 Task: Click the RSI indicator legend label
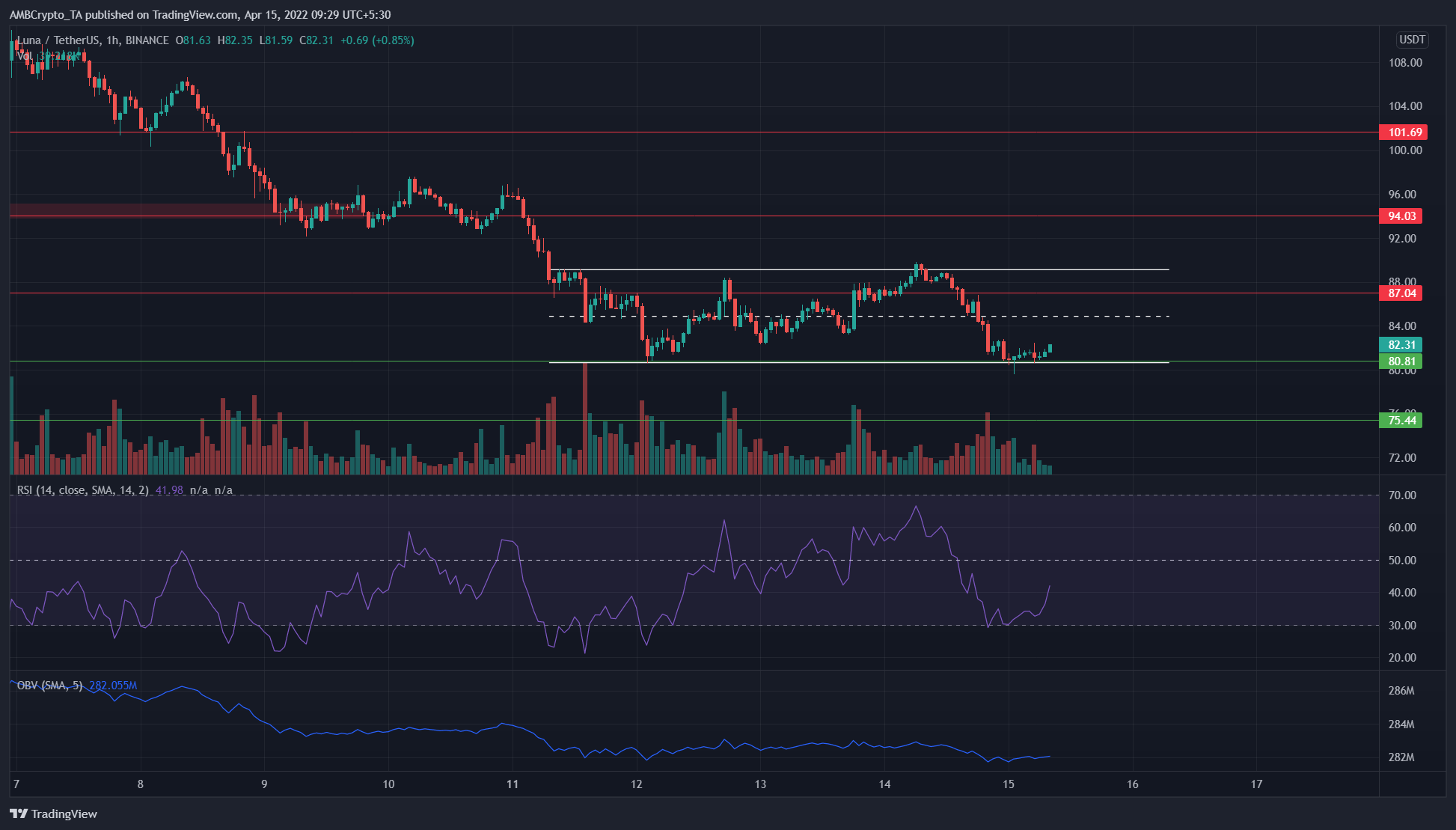point(82,490)
